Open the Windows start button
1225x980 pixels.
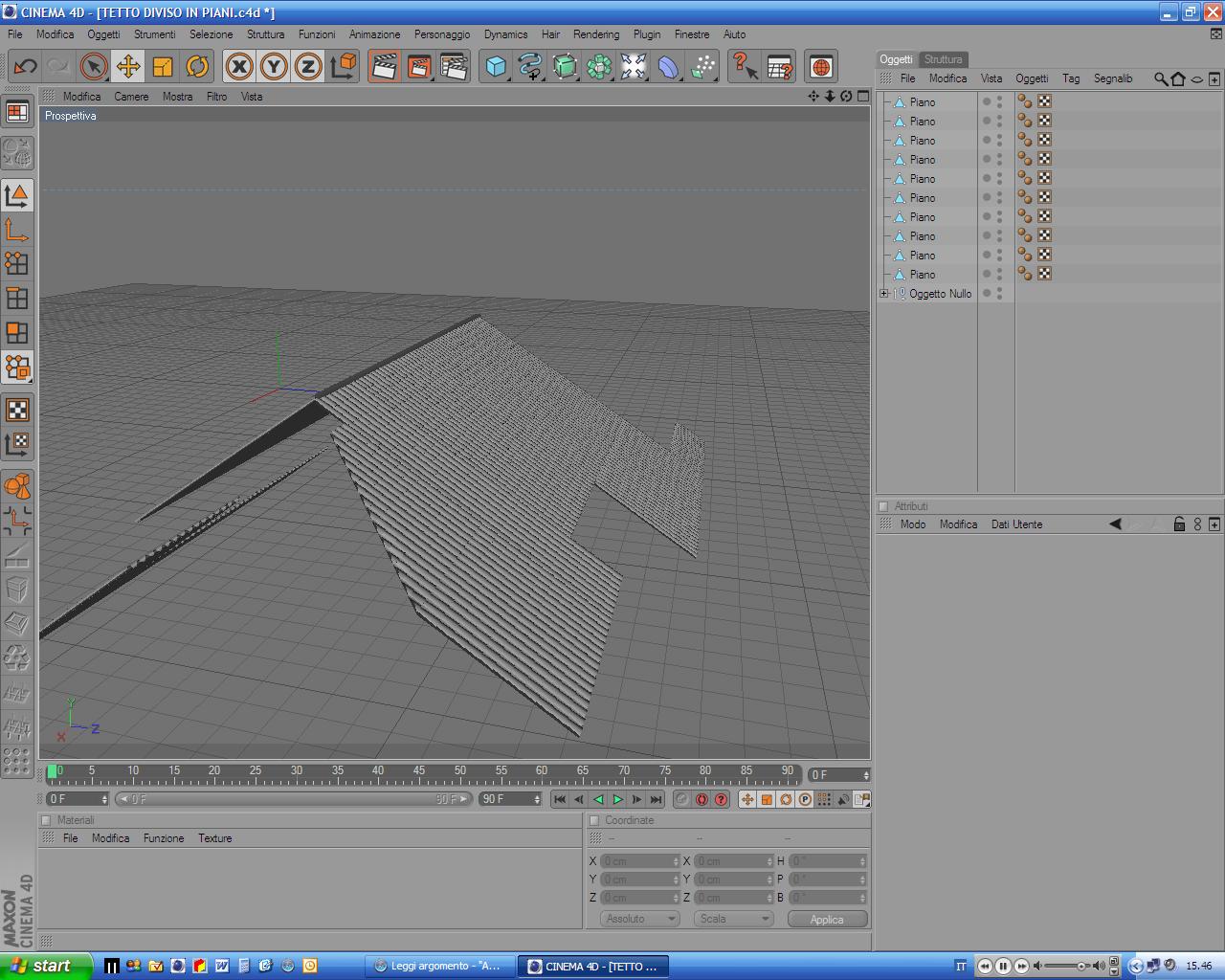coord(46,966)
